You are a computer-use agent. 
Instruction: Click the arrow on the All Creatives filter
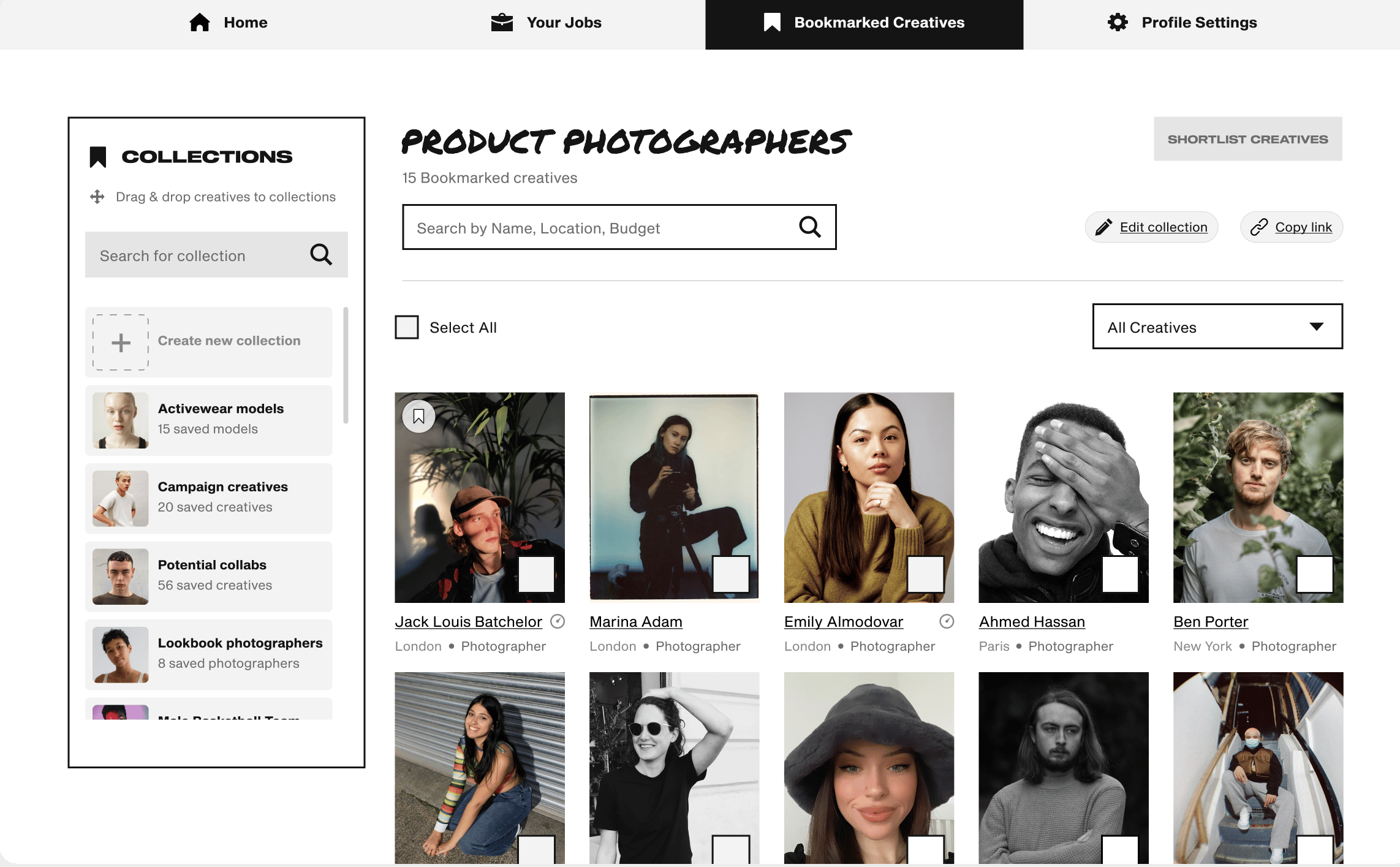pos(1317,327)
